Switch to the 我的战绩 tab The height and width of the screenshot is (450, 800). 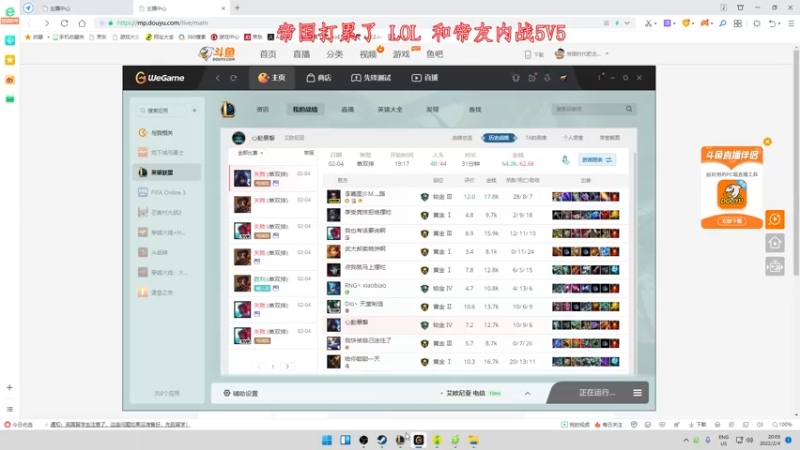(x=305, y=109)
